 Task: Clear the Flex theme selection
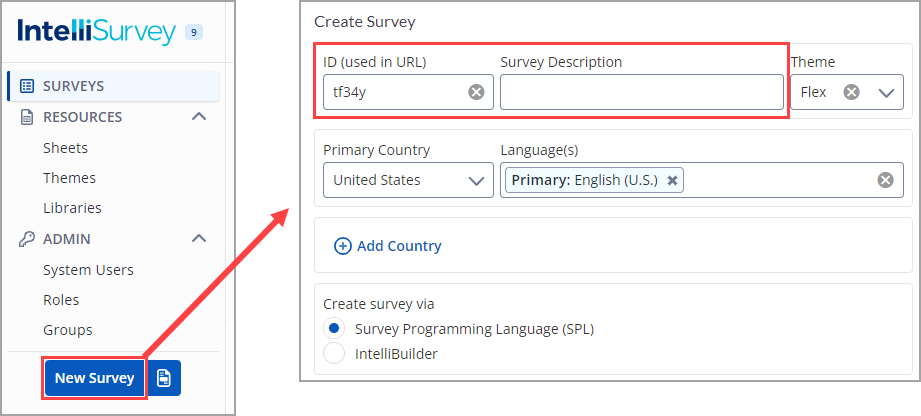click(x=852, y=92)
